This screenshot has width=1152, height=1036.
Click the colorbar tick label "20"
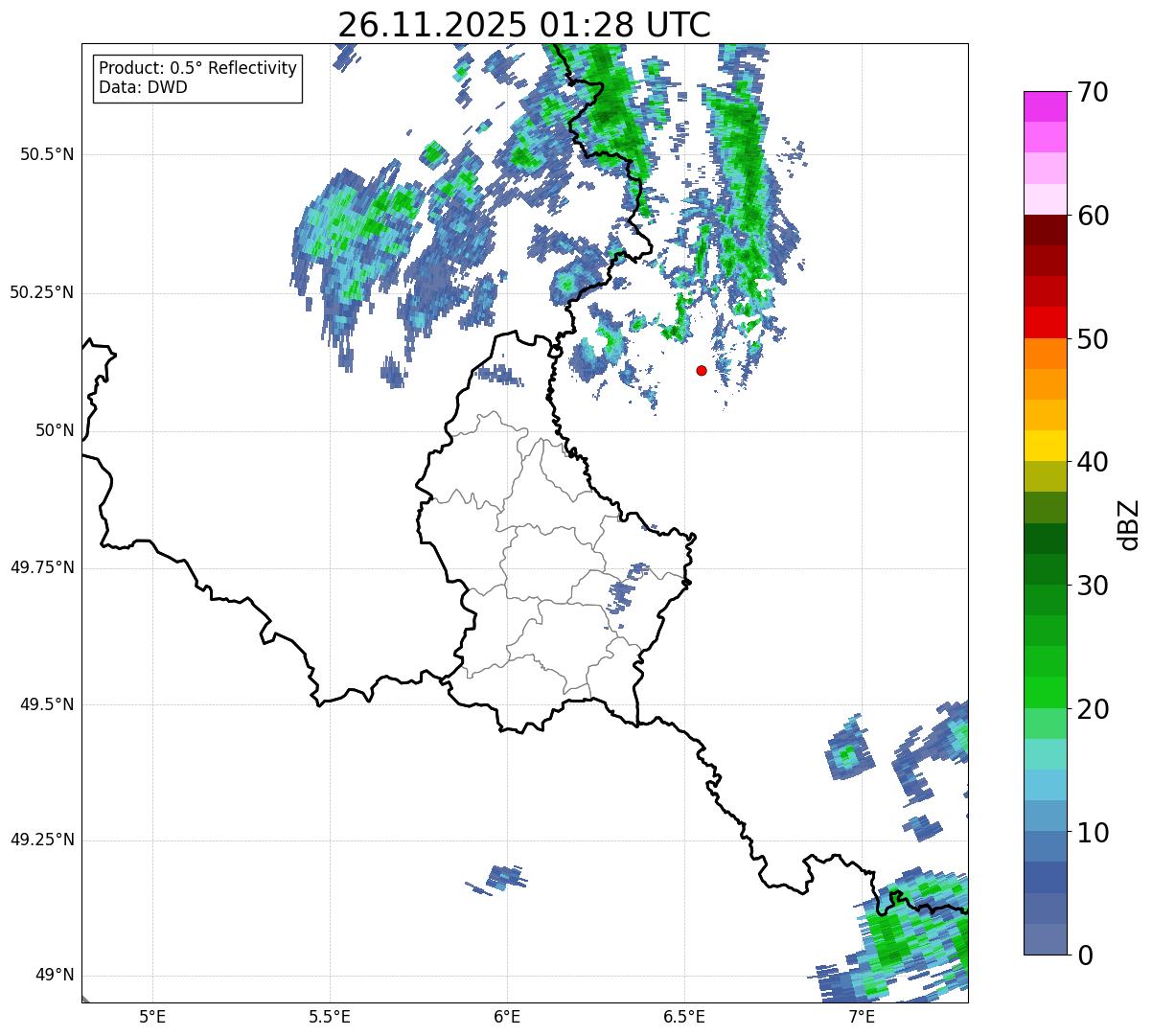[1093, 709]
